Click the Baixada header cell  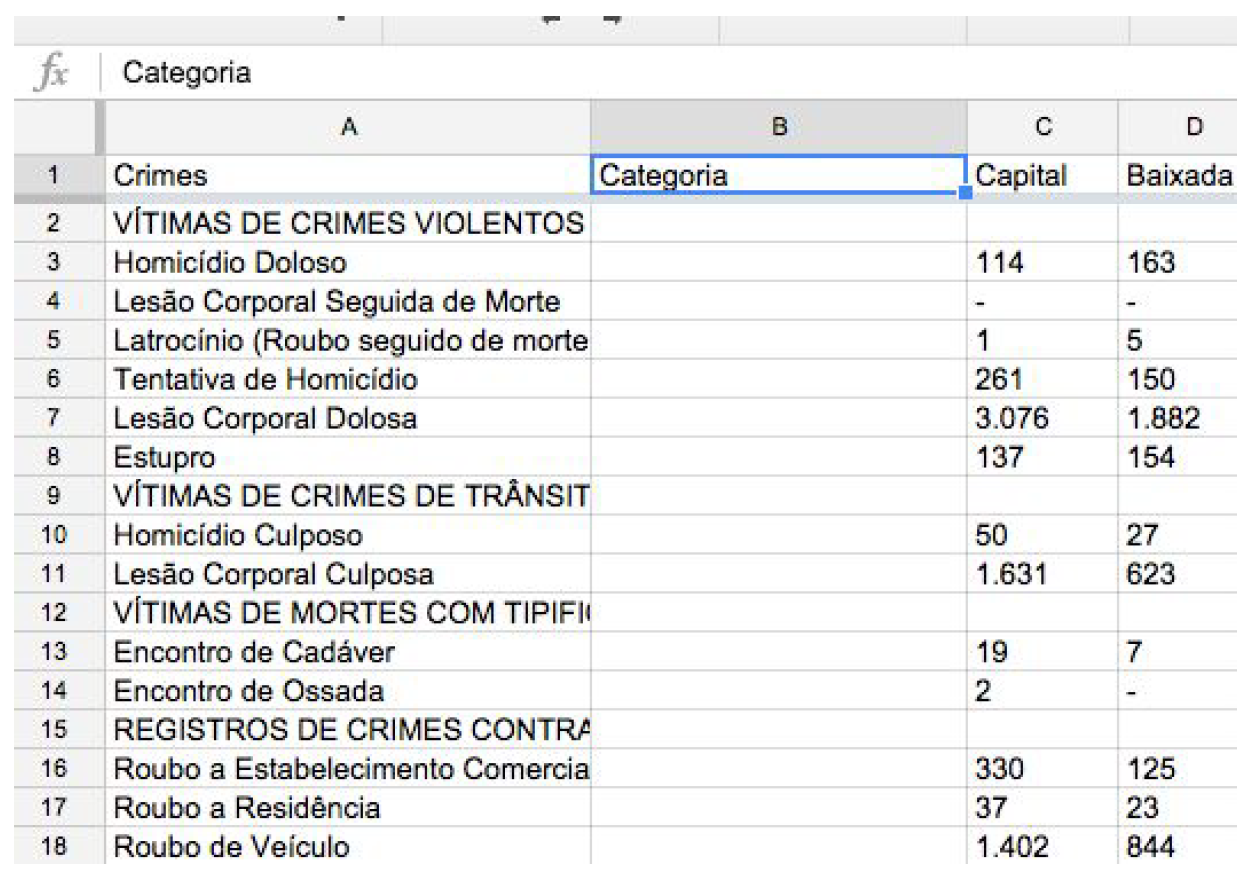1181,176
